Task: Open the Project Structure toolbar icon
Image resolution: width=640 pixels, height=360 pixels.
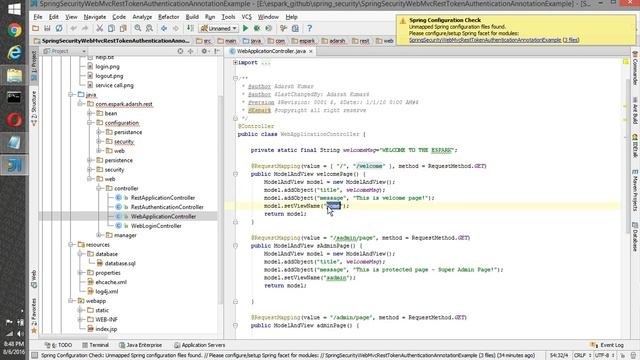Action: click(x=295, y=29)
